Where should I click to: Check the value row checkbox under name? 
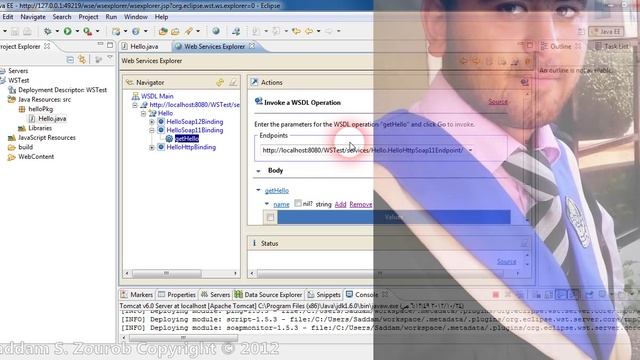(x=270, y=218)
